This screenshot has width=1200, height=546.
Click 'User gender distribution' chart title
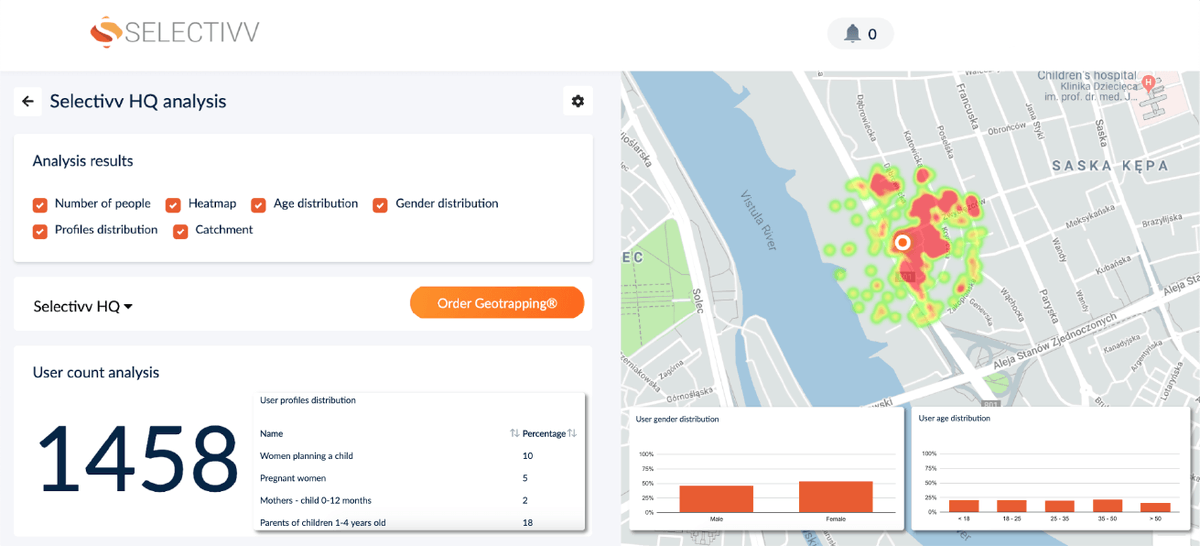(677, 419)
